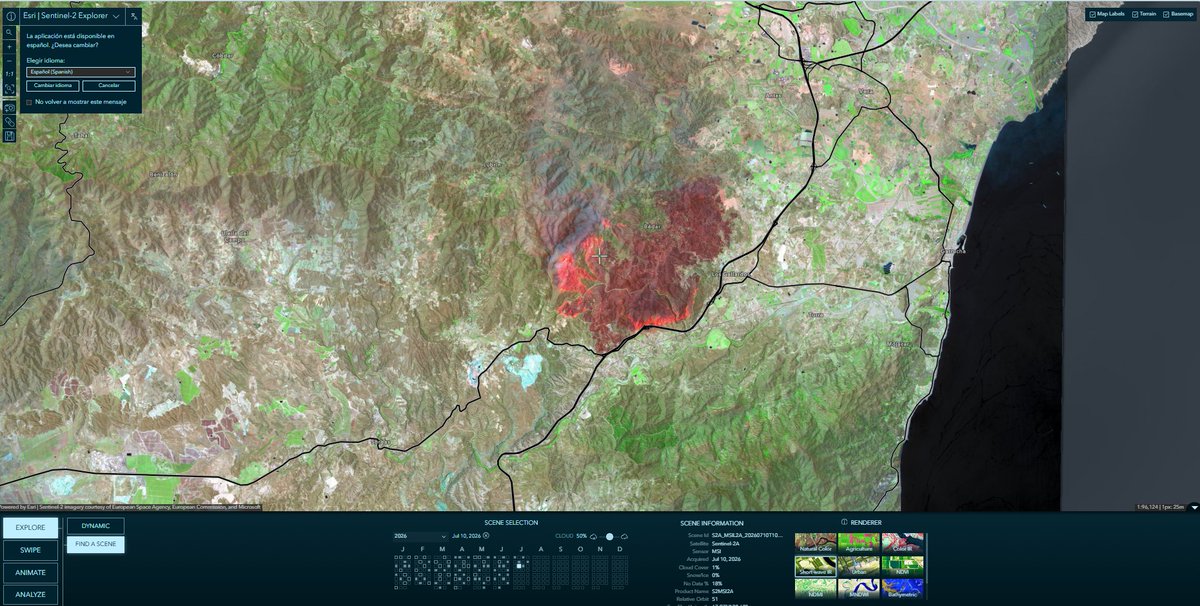Viewport: 1200px width, 606px height.
Task: Select the Agriculture renderer
Action: (859, 543)
